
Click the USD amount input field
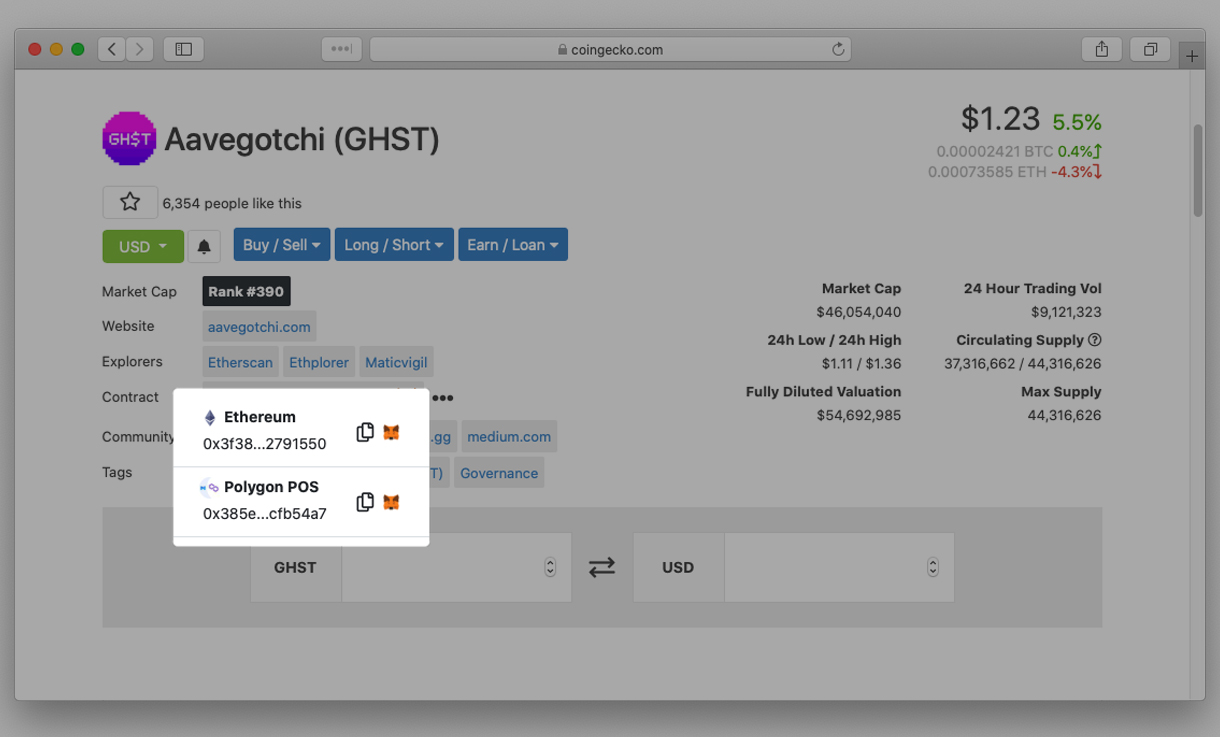(x=839, y=567)
